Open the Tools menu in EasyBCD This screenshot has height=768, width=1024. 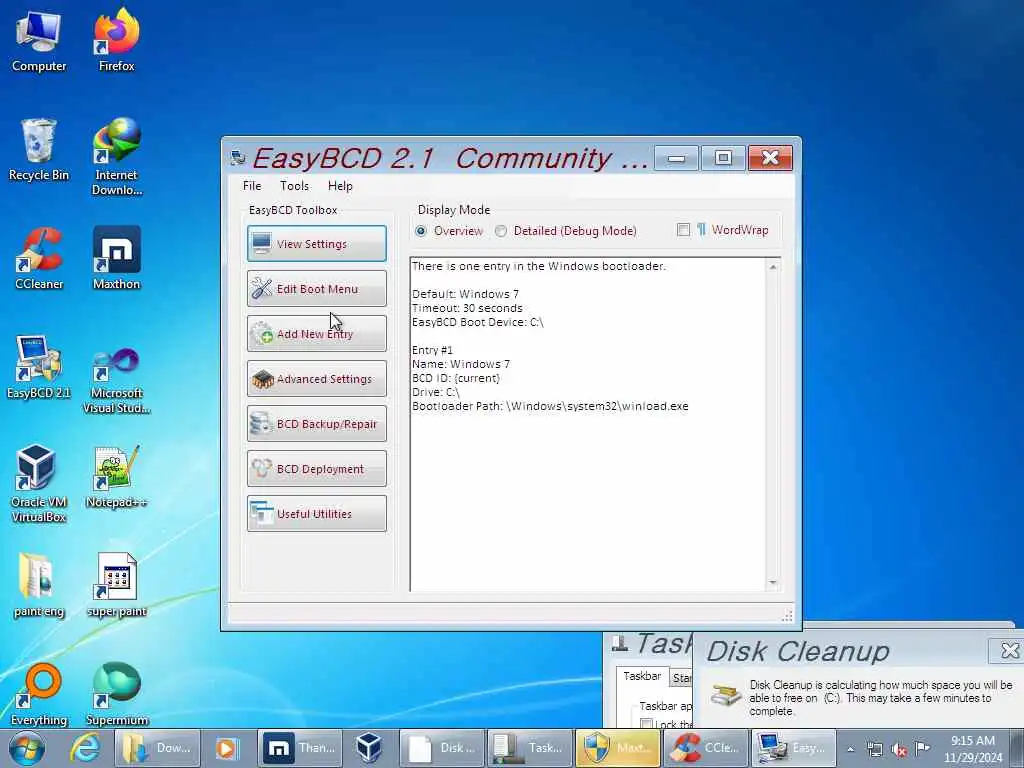pyautogui.click(x=295, y=185)
